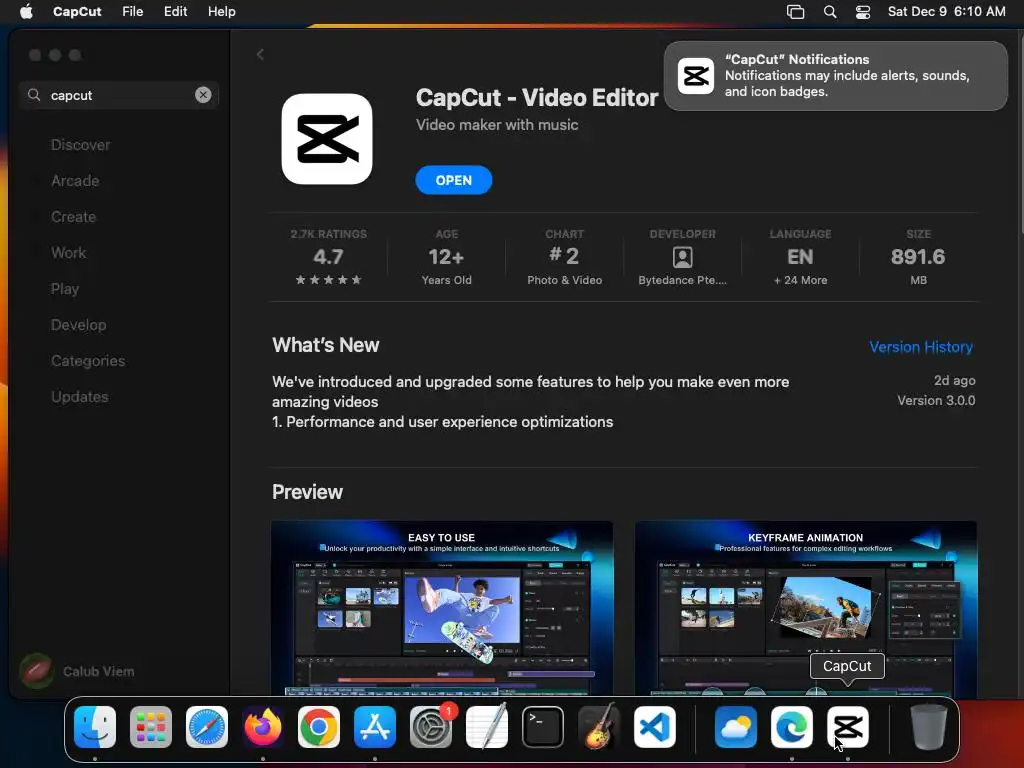
Task: Select Arcade in the sidebar
Action: click(x=75, y=181)
